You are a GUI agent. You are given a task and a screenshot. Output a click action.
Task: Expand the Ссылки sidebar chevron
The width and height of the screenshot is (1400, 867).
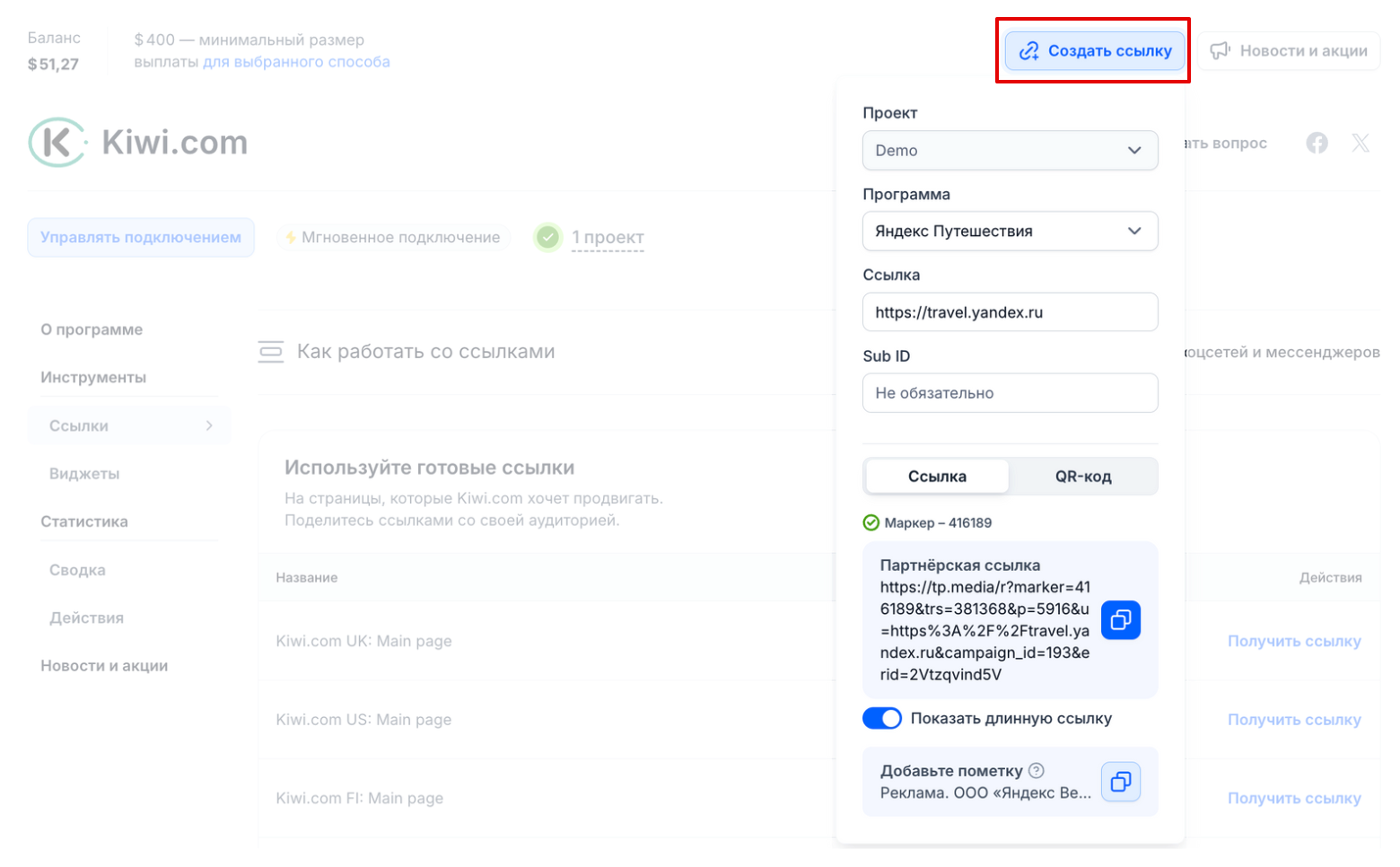point(209,425)
